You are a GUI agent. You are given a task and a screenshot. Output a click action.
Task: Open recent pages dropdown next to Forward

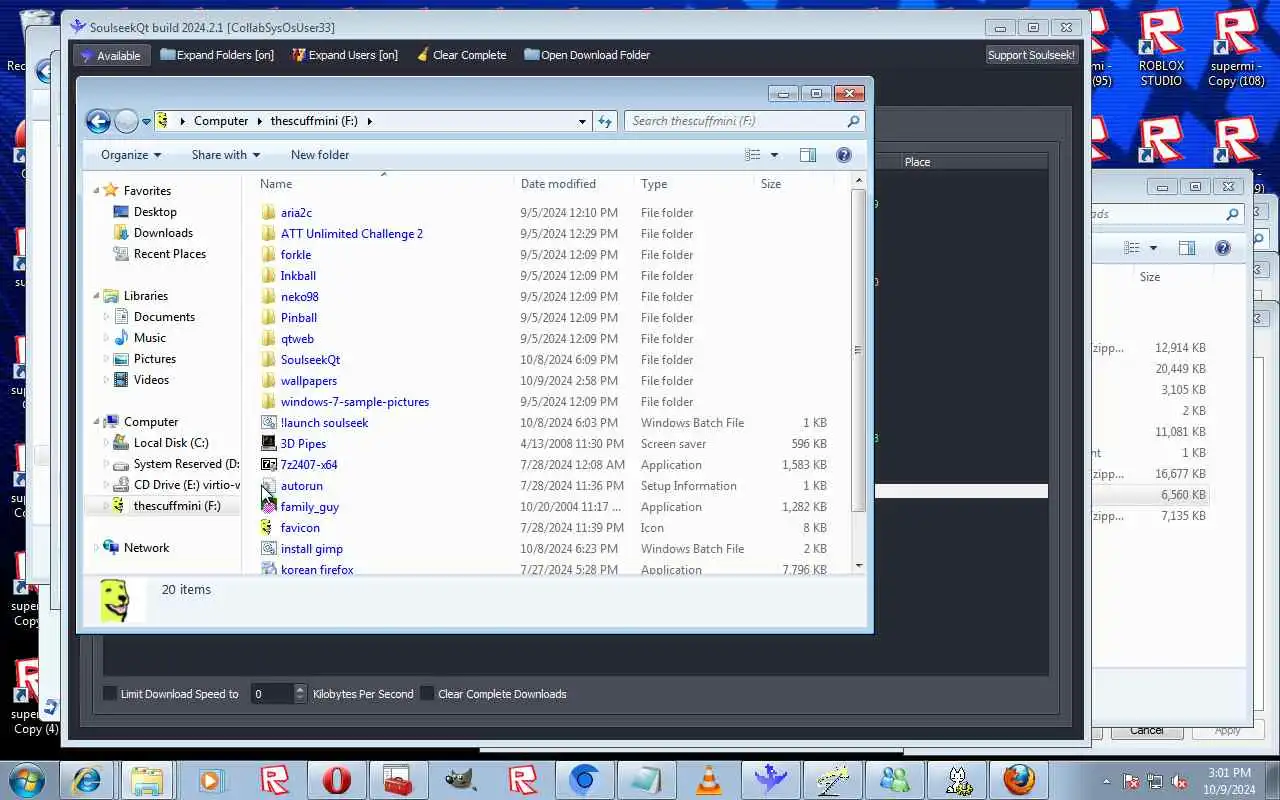click(x=146, y=122)
